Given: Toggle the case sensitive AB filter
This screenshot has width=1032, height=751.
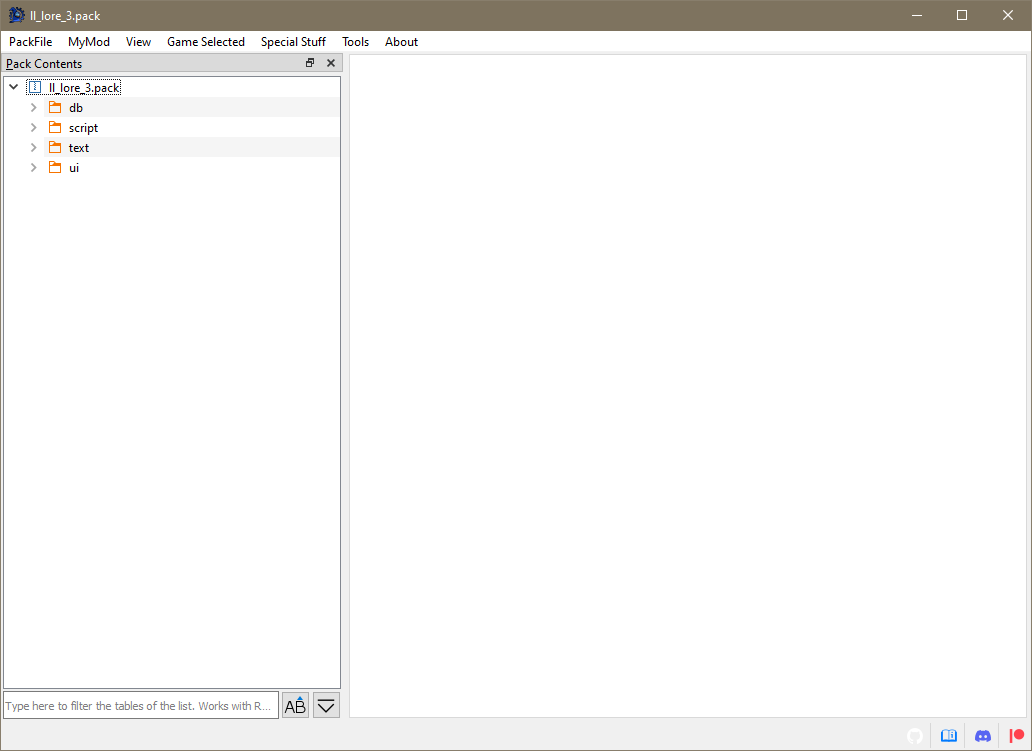Looking at the screenshot, I should coord(296,706).
